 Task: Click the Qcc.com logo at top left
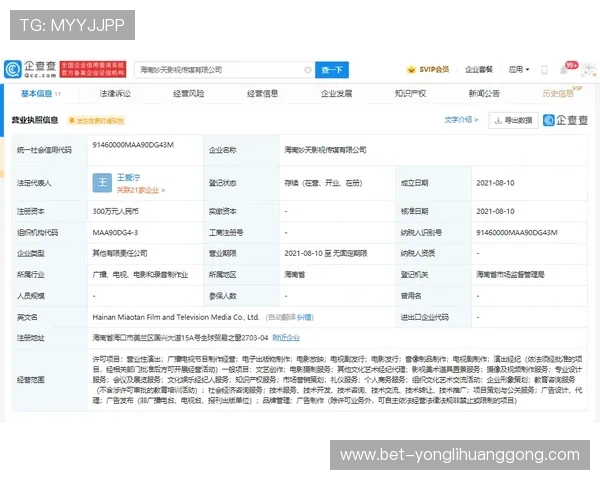pos(31,69)
